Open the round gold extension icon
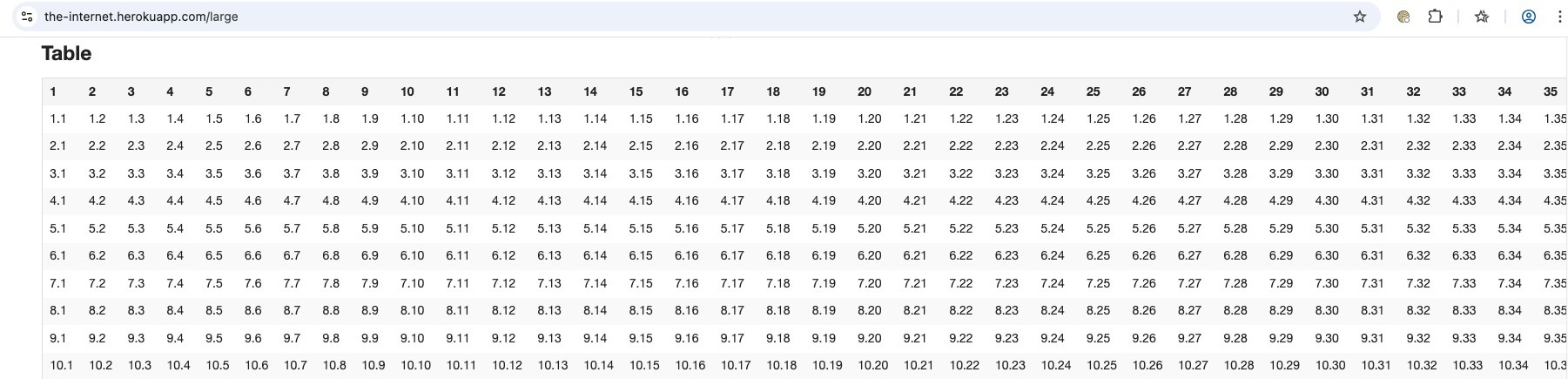 pyautogui.click(x=1403, y=17)
